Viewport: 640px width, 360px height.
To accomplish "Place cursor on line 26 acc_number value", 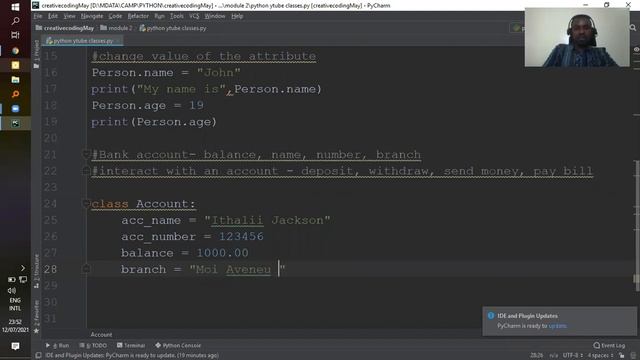I will (241, 236).
